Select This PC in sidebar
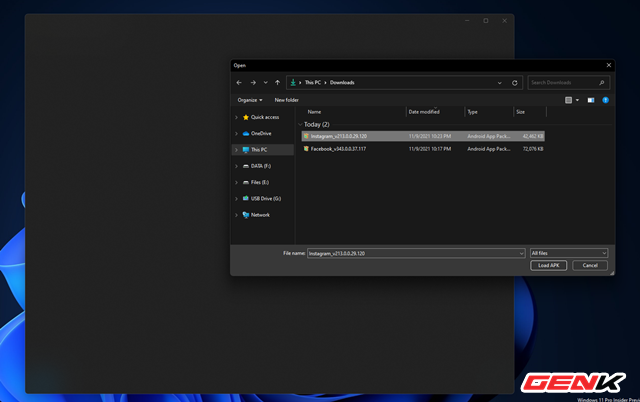The height and width of the screenshot is (402, 640). (259, 150)
